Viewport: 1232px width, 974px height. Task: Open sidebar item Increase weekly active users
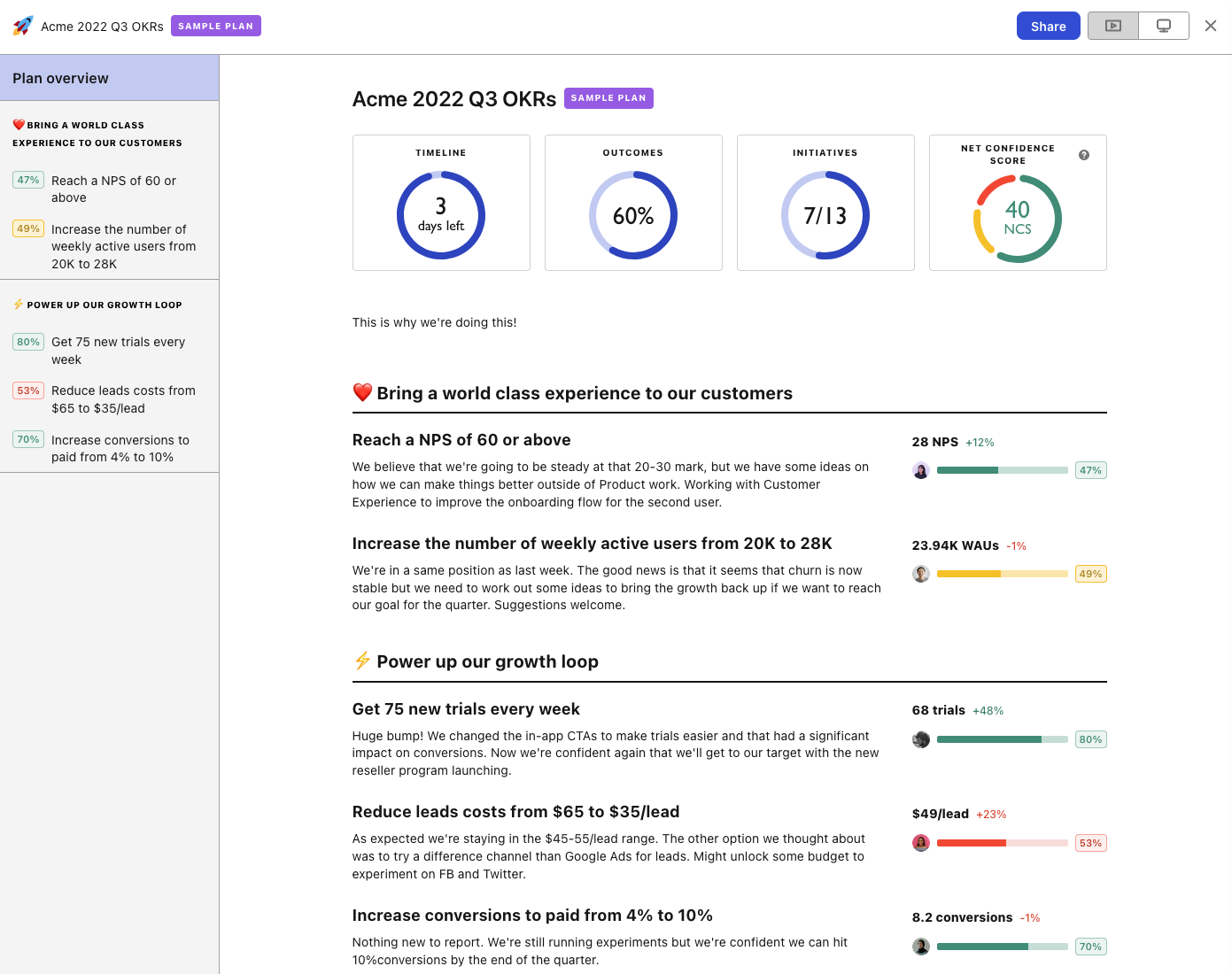110,246
